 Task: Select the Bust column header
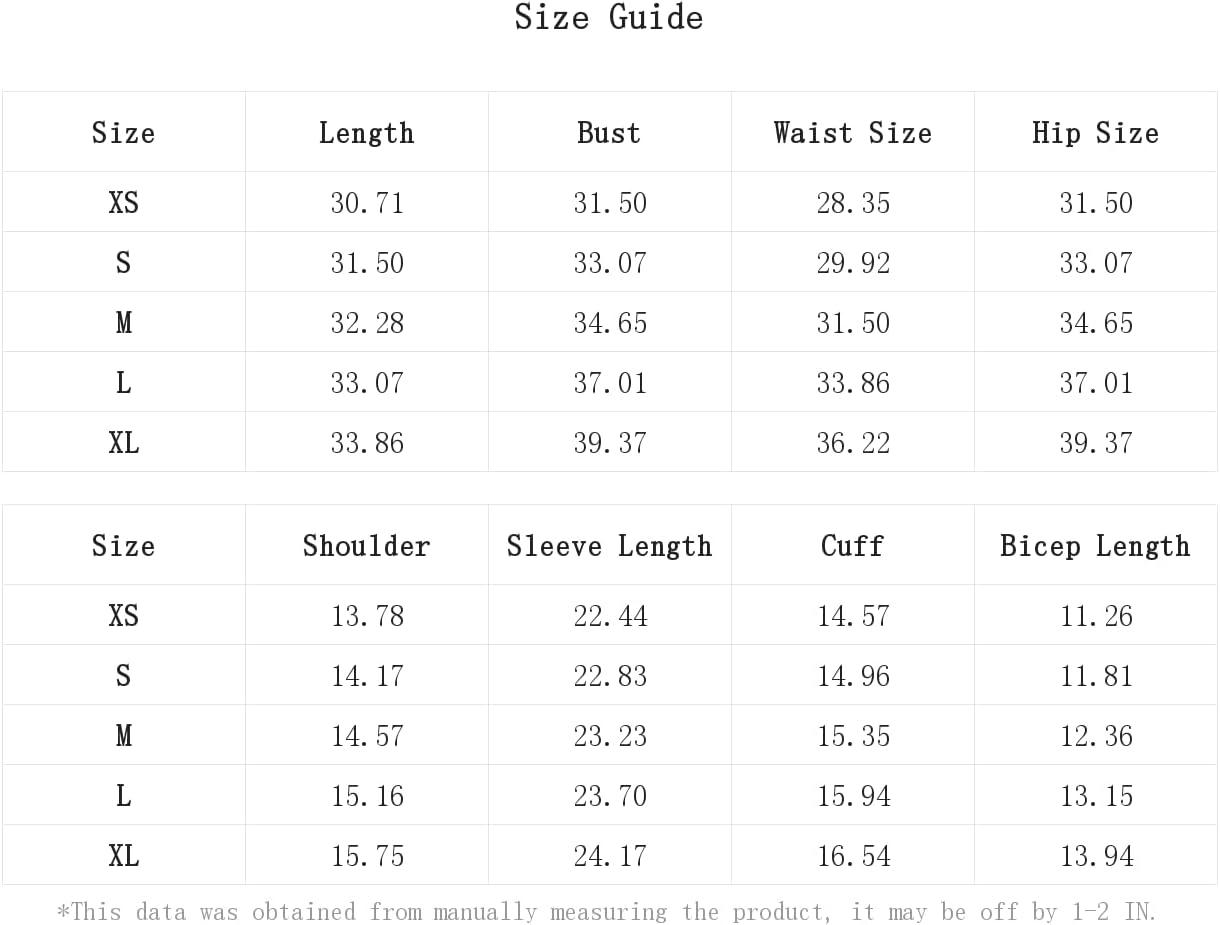(x=609, y=132)
